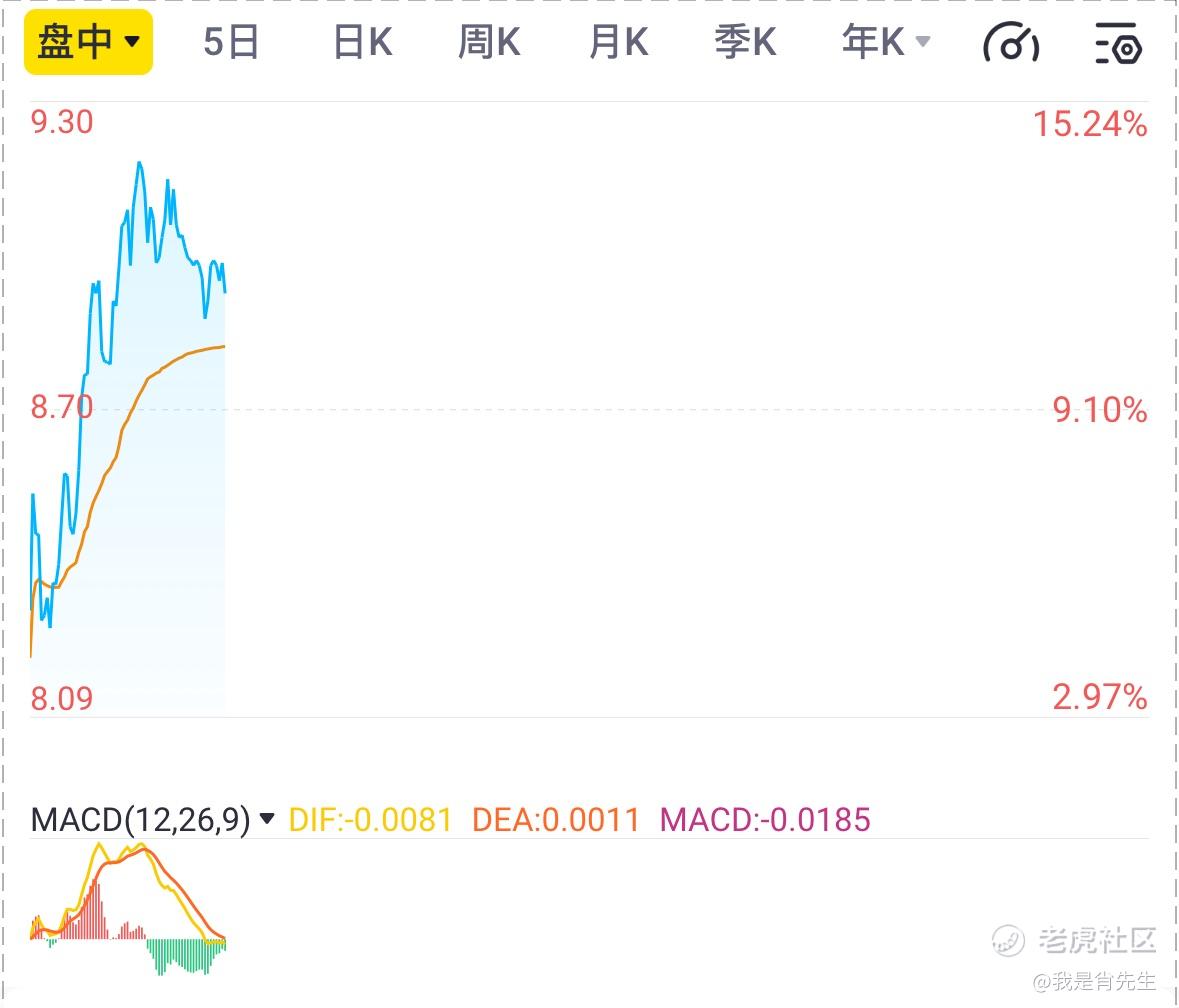
Task: Show the 季K quarterly chart
Action: tap(745, 42)
